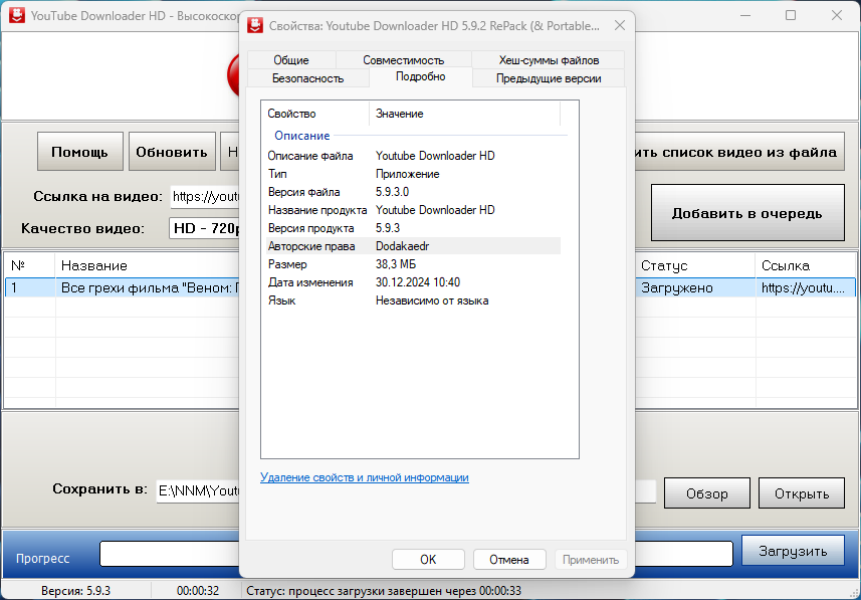Click the № column header in queue
This screenshot has height=600, width=861.
tap(30, 266)
